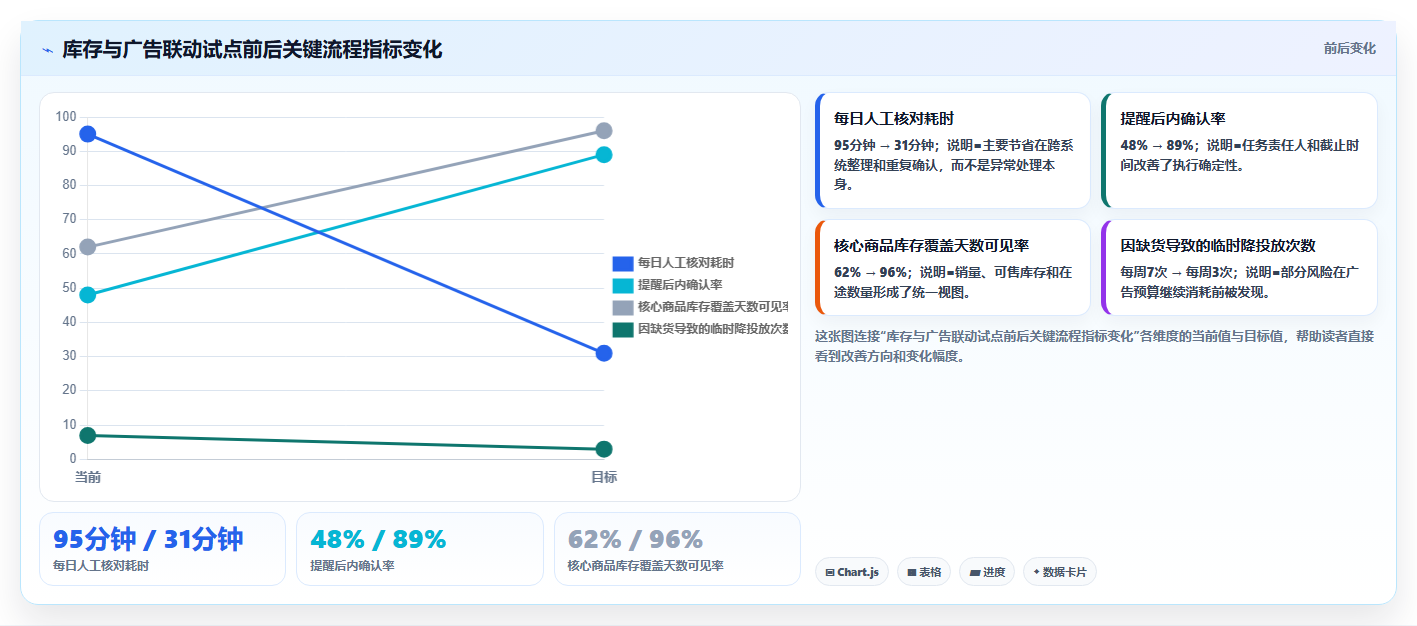Click the chart description paragraph starting 这张图连接

point(1094,346)
